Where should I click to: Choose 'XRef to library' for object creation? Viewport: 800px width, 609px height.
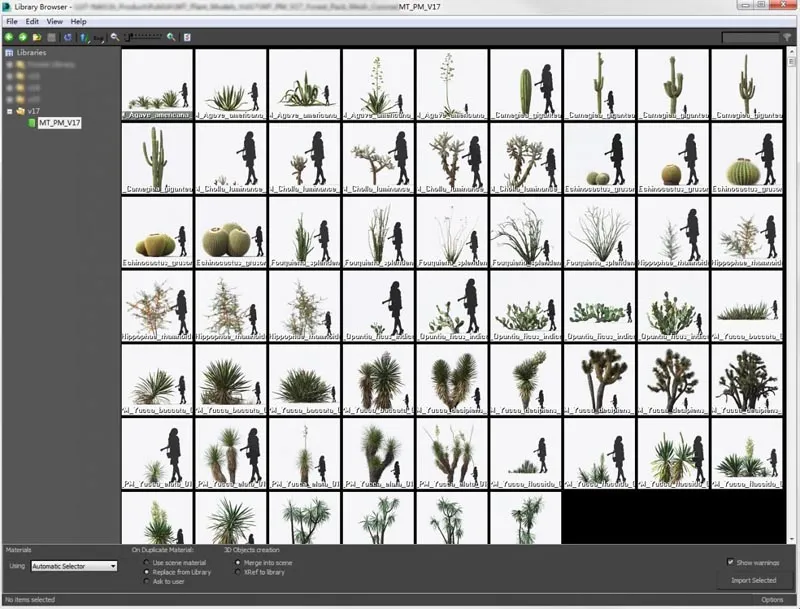(236, 572)
